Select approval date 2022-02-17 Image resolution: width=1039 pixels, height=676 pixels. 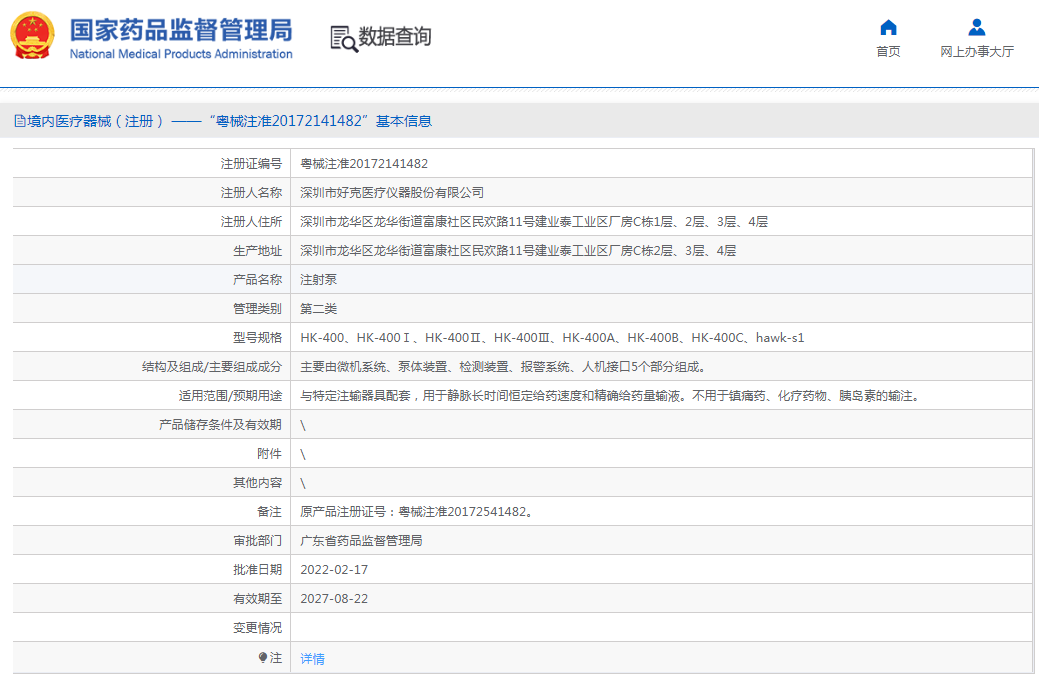pos(334,570)
